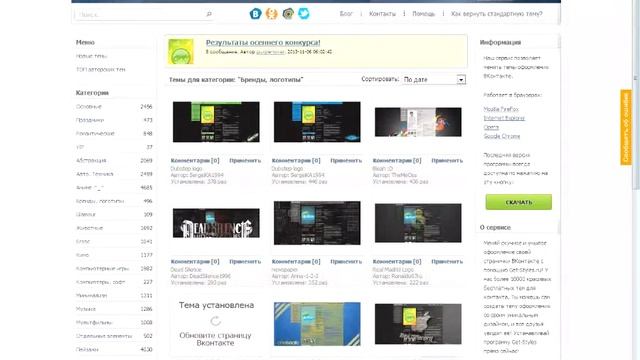Click Применить for the Dead Silence theme
The width and height of the screenshot is (640, 360).
(245, 261)
